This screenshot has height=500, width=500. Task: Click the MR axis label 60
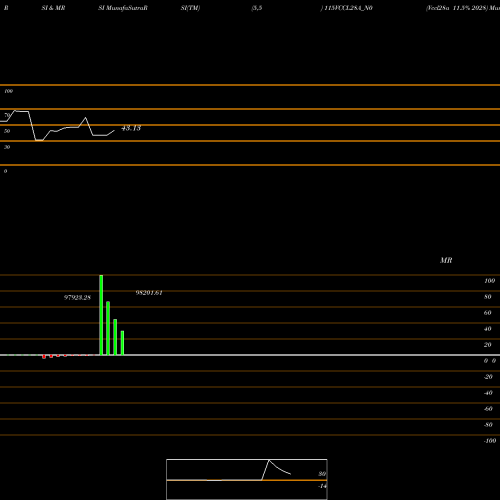tap(488, 313)
